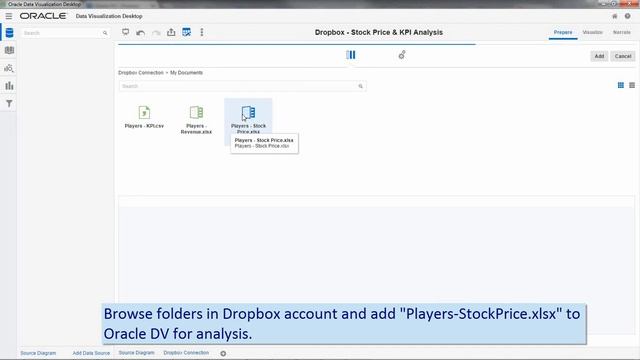Open the Visualizations bar chart panel
This screenshot has width=640, height=360.
pyautogui.click(x=9, y=86)
